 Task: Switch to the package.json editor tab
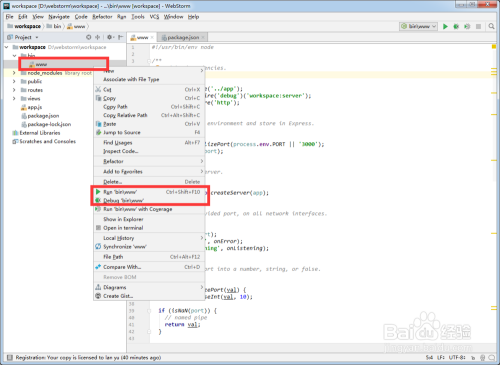183,37
